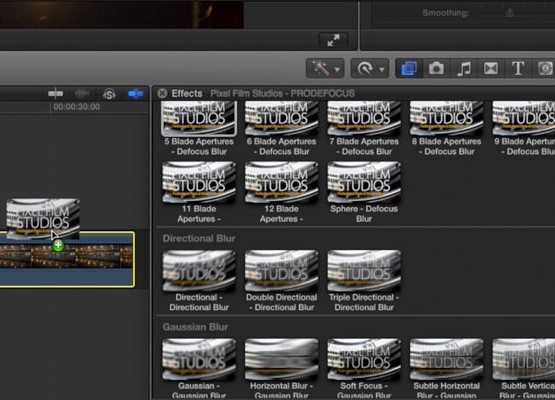Toggle audio skimming waveform icon
Image resolution: width=555 pixels, height=400 pixels.
click(x=82, y=93)
